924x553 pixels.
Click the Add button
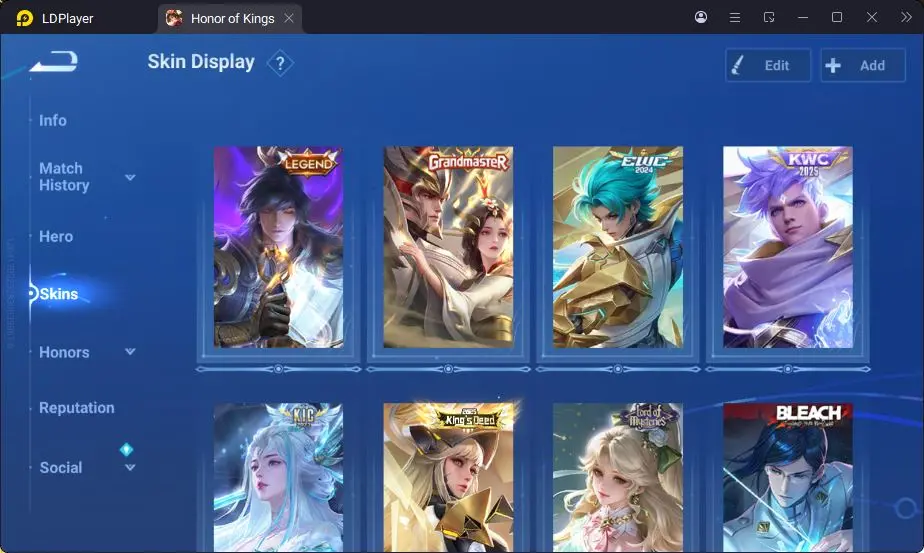863,65
